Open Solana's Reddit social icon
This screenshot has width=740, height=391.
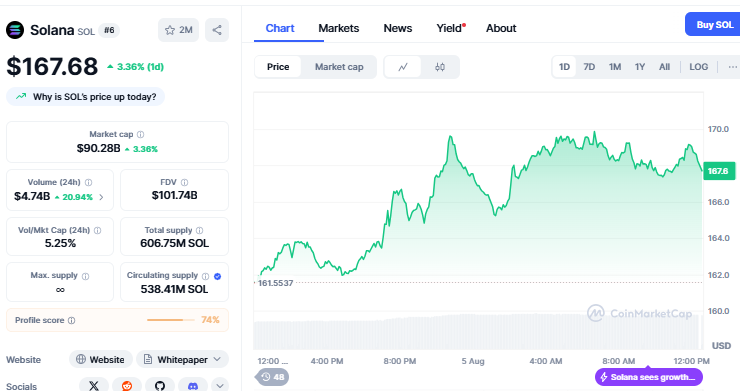coord(127,386)
